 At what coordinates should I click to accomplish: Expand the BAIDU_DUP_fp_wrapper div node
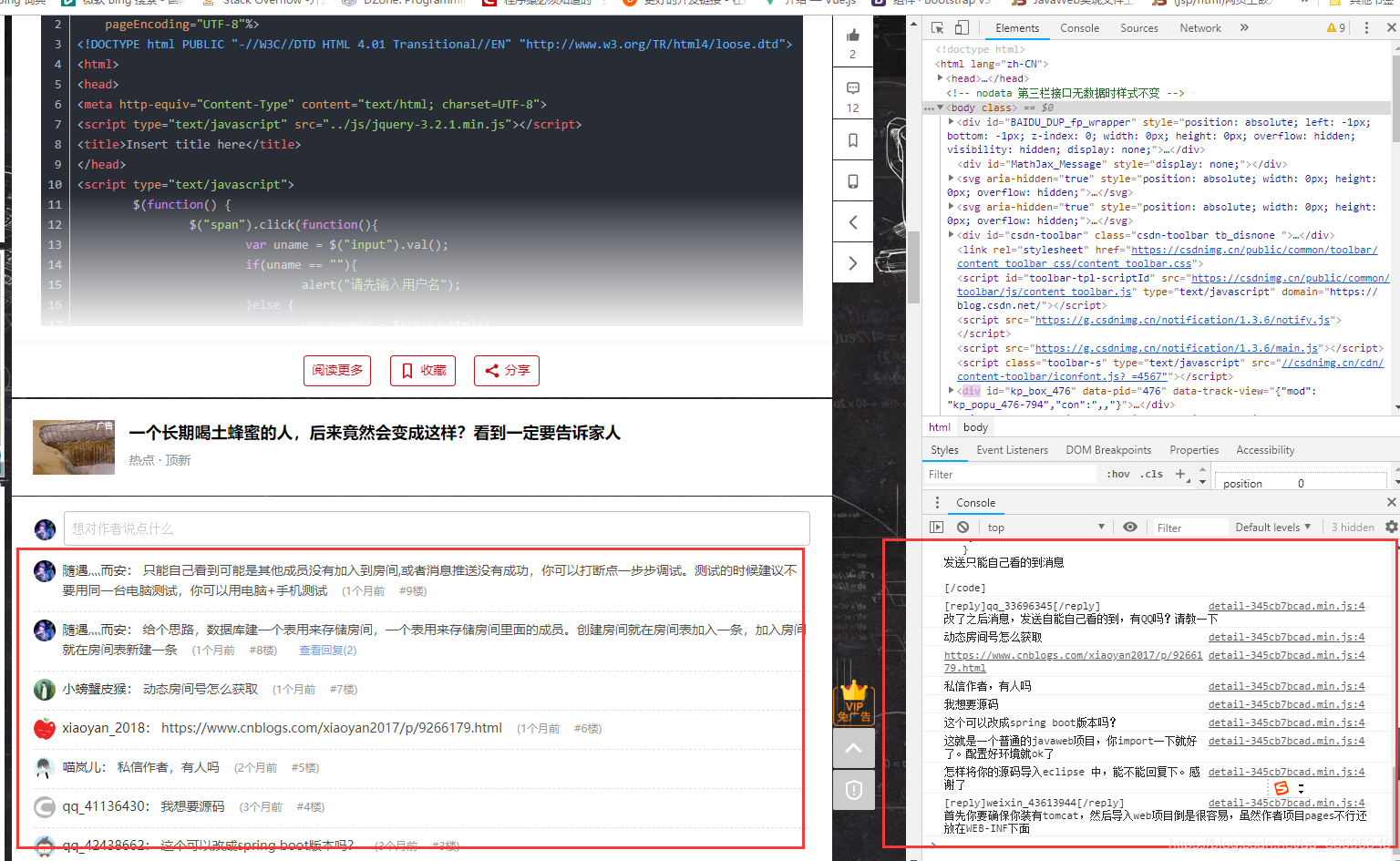951,122
